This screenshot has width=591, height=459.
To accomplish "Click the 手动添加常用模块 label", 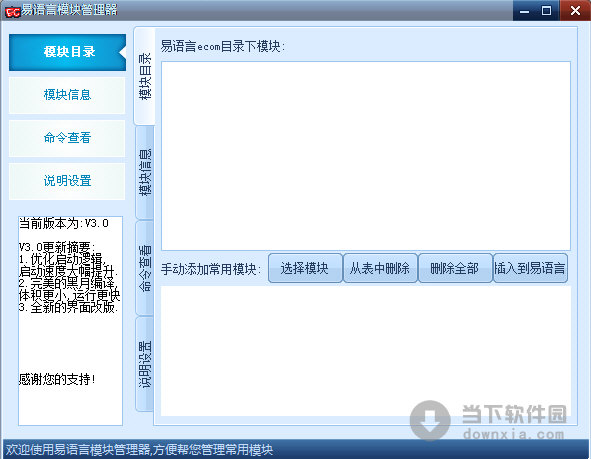I will coord(211,269).
